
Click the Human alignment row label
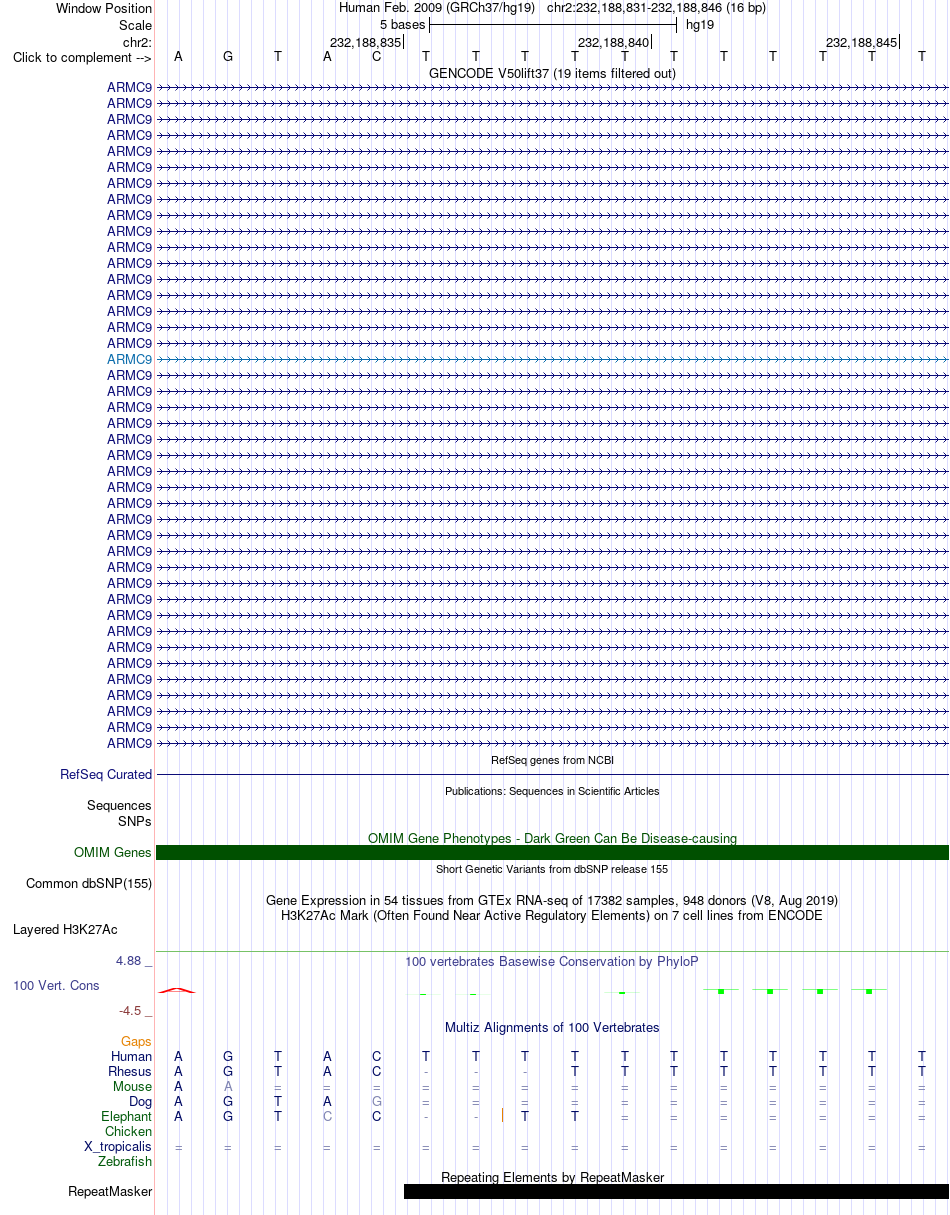(x=131, y=1056)
